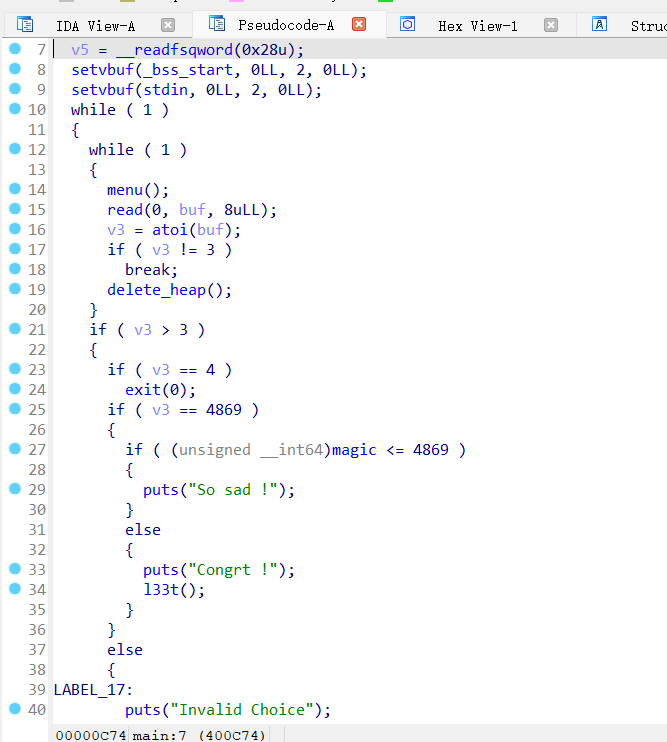Toggle breakpoint dot on line 19
The width and height of the screenshot is (667, 742).
(15, 288)
